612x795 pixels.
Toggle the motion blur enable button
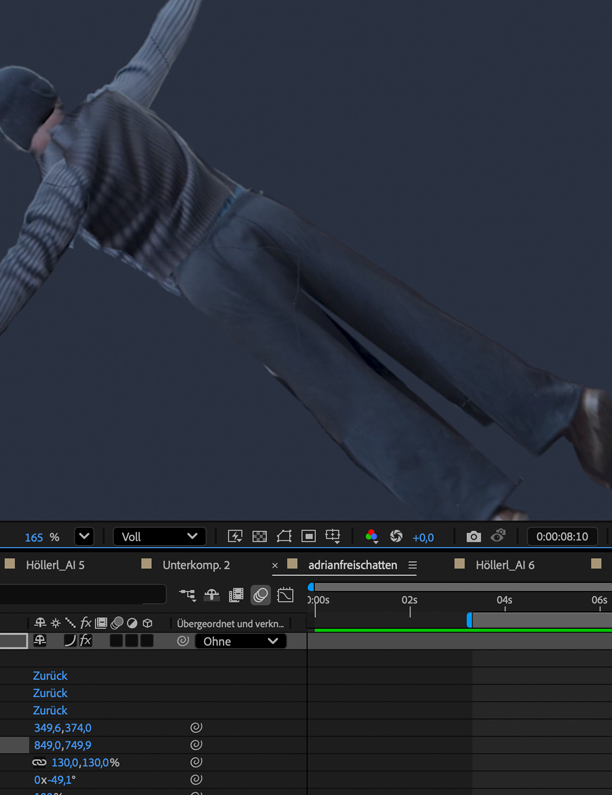tap(261, 595)
